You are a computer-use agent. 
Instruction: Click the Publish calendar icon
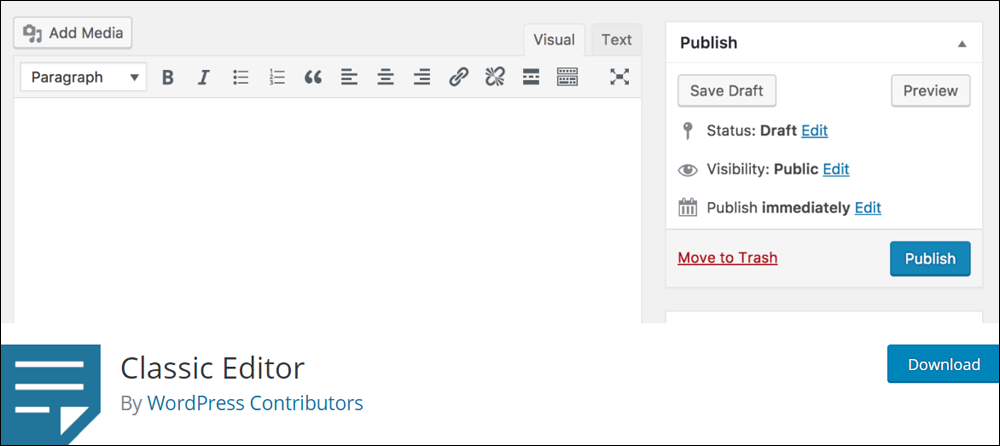[688, 207]
